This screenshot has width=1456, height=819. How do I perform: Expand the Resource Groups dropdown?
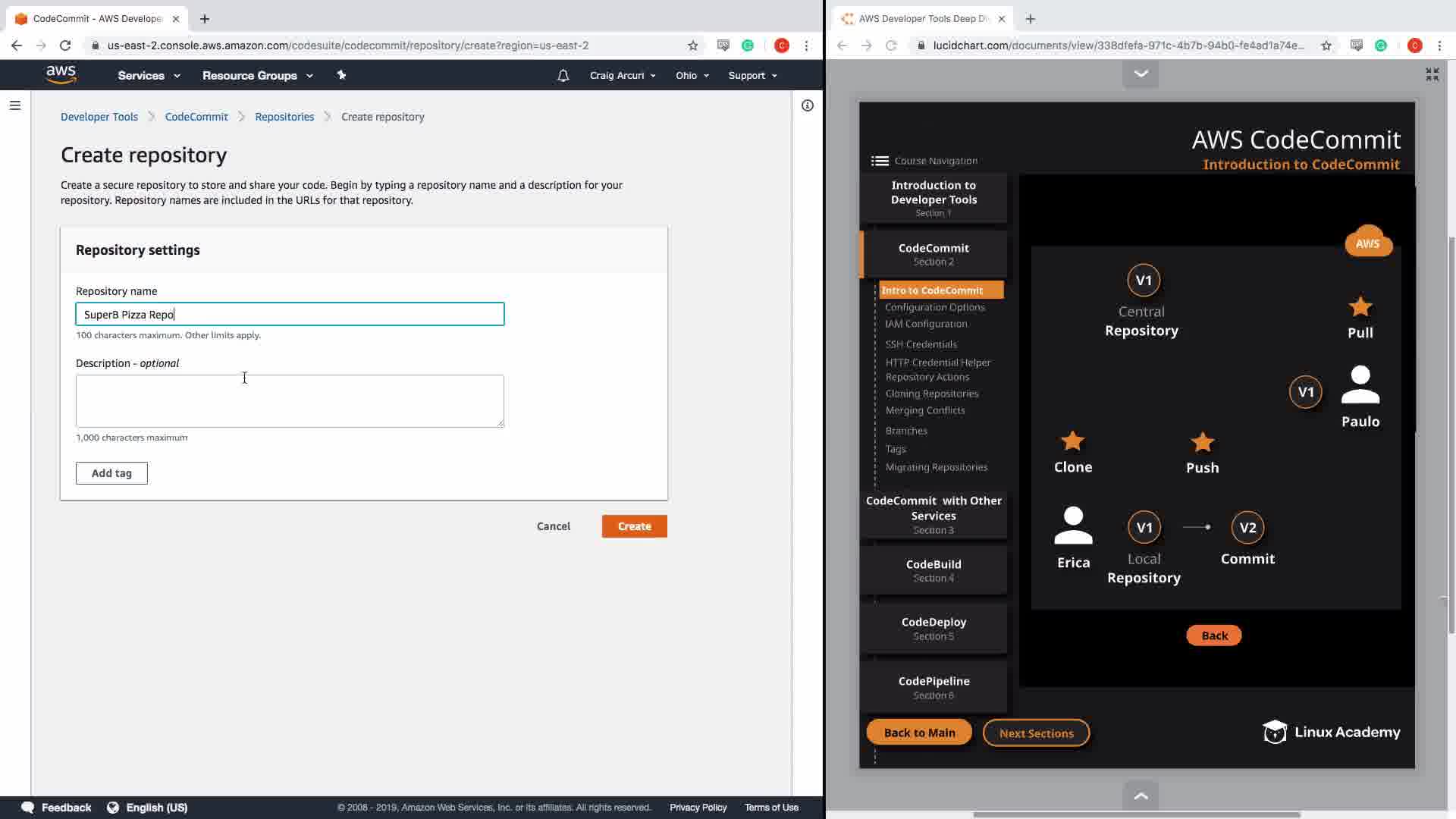coord(257,76)
